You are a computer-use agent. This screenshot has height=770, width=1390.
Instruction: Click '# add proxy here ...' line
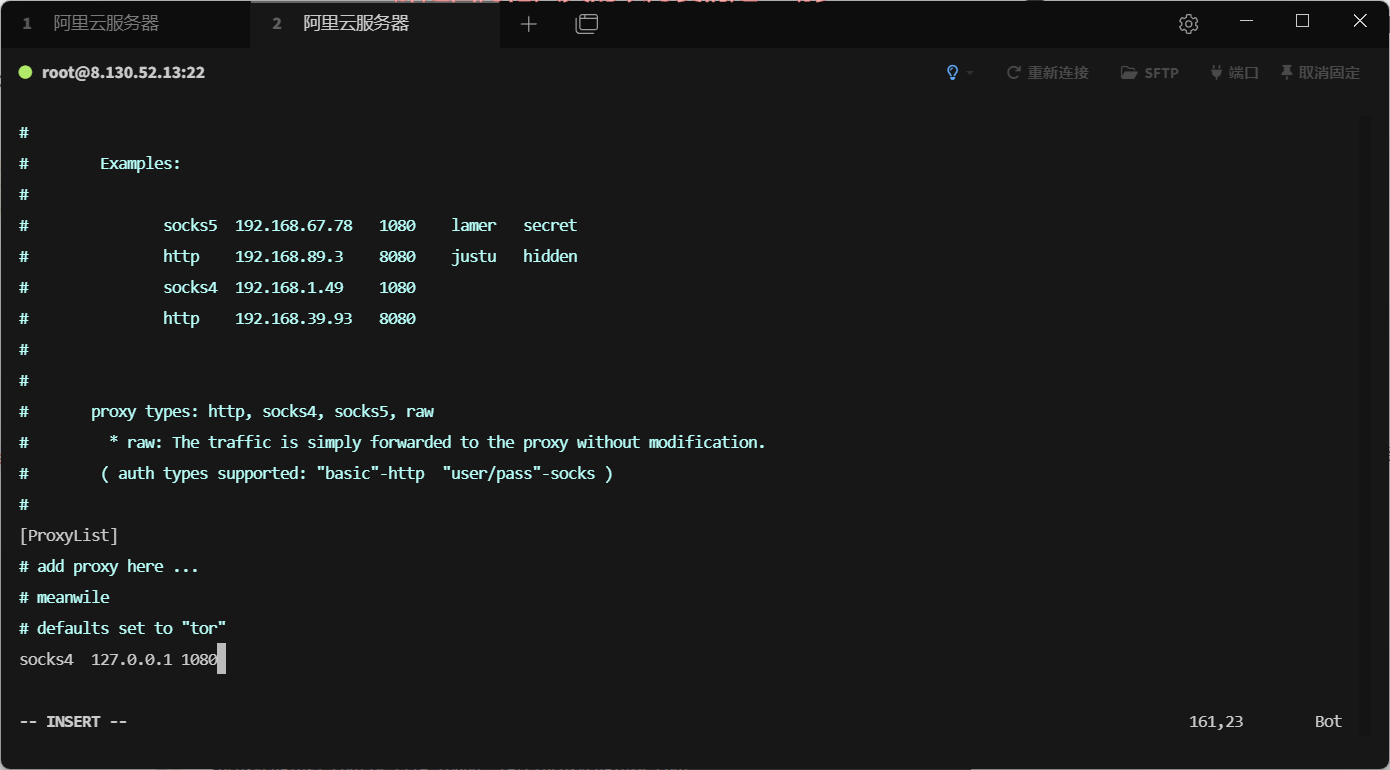[109, 566]
